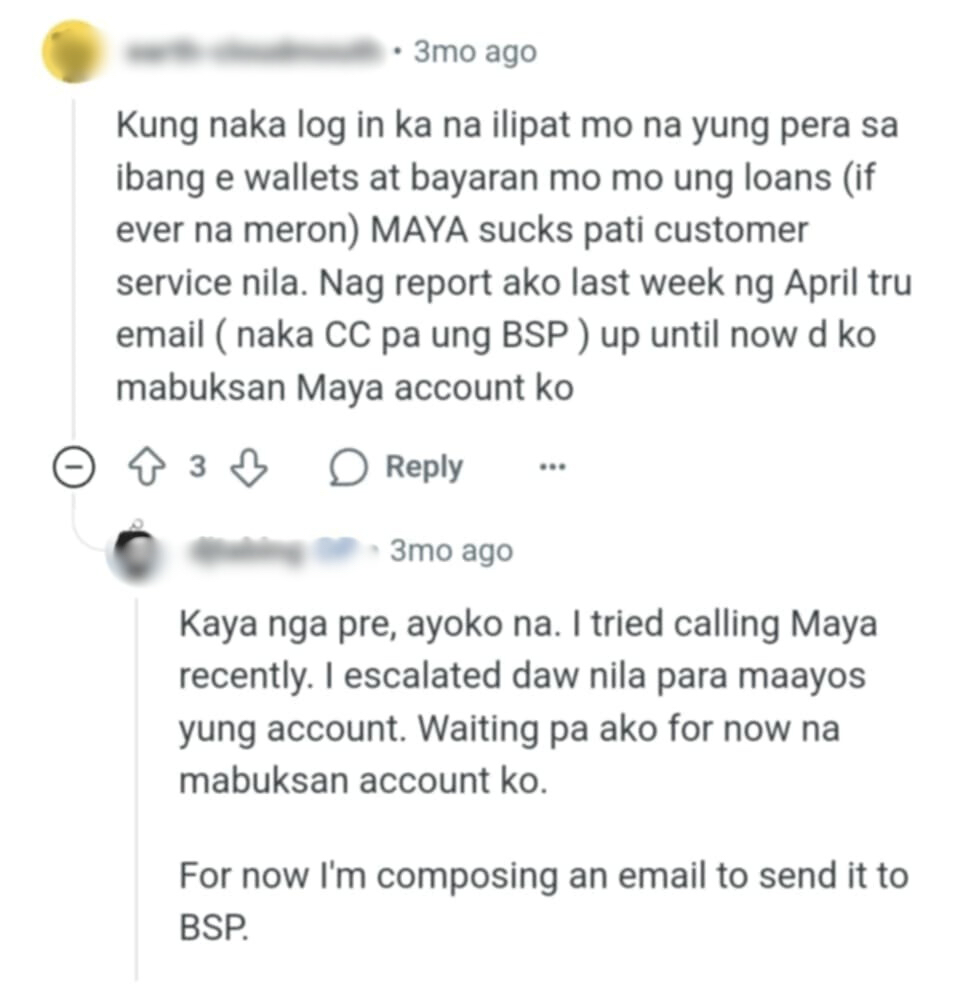The image size is (968, 984).
Task: Collapse the thread with the minus circle
Action: [x=73, y=468]
